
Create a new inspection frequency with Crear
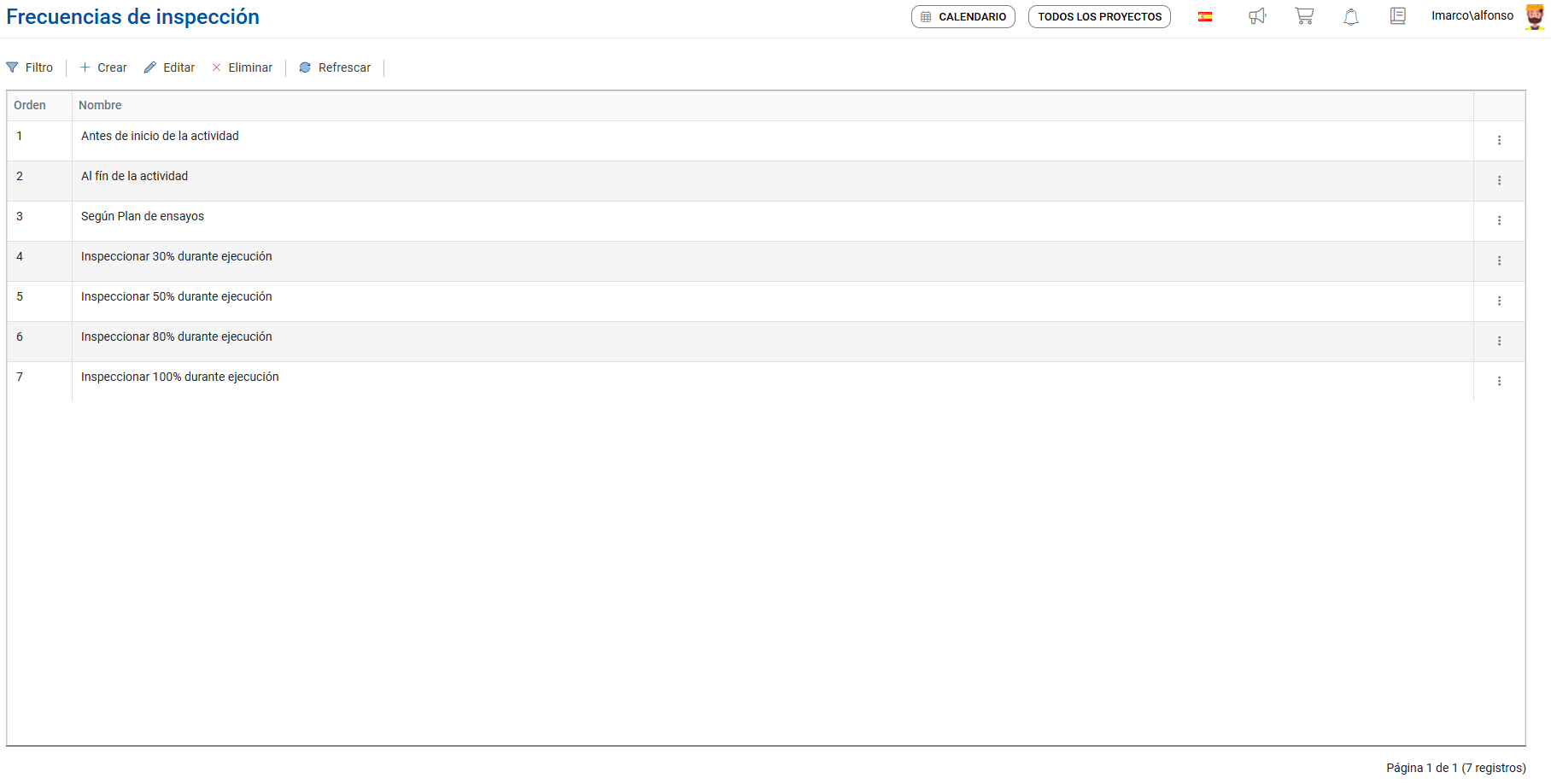click(x=103, y=67)
